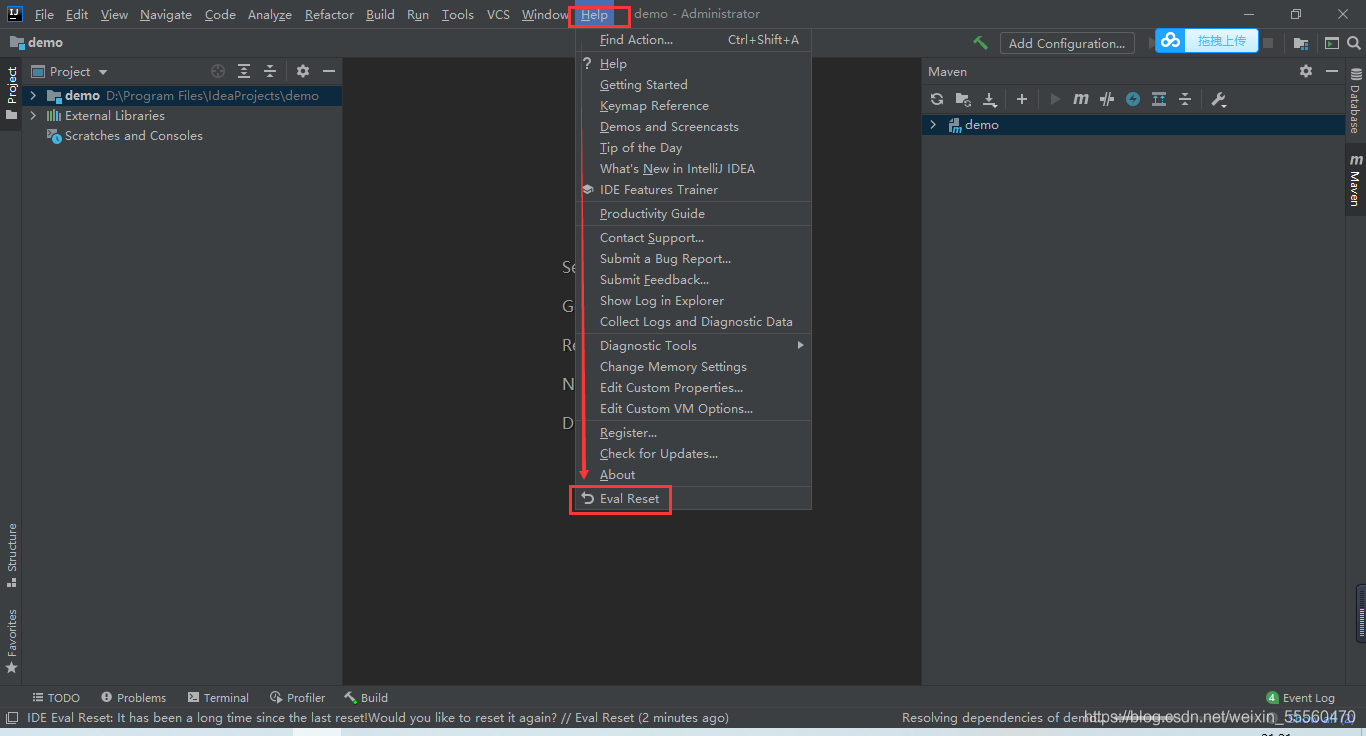
Task: Expand External Libraries node
Action: pyautogui.click(x=33, y=116)
